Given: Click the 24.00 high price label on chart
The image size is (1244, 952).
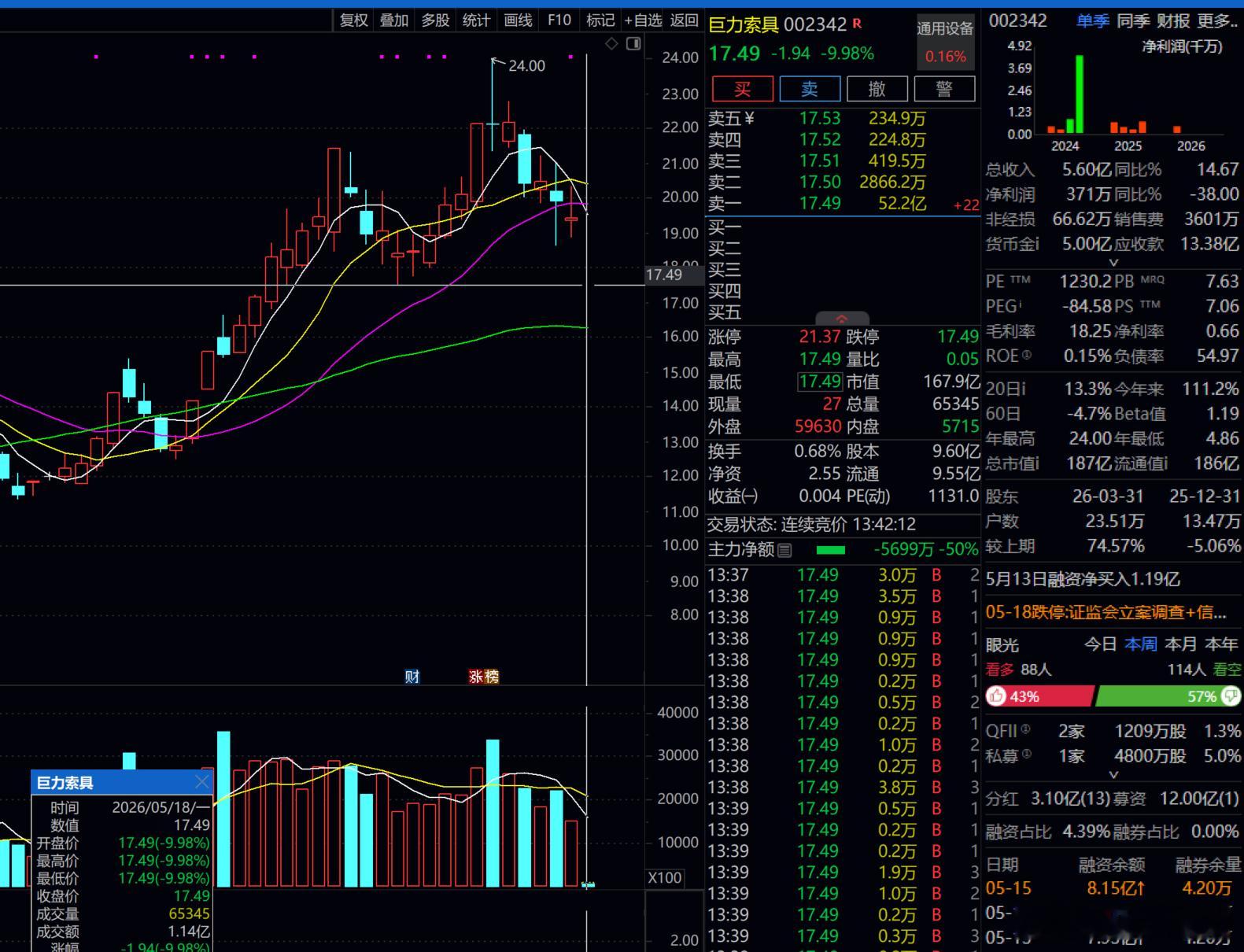Looking at the screenshot, I should pos(526,66).
